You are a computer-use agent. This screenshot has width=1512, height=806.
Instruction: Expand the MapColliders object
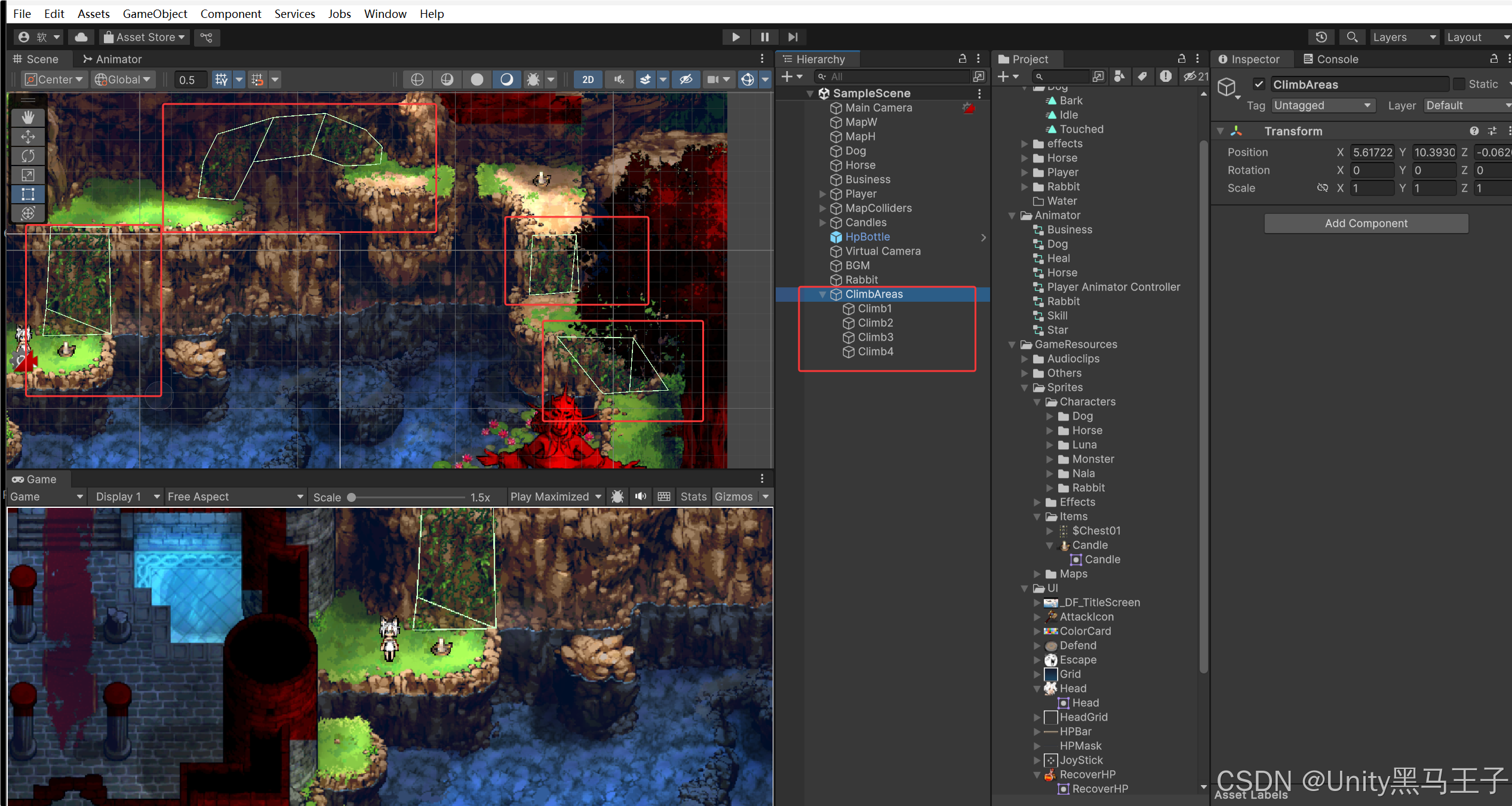[823, 209]
